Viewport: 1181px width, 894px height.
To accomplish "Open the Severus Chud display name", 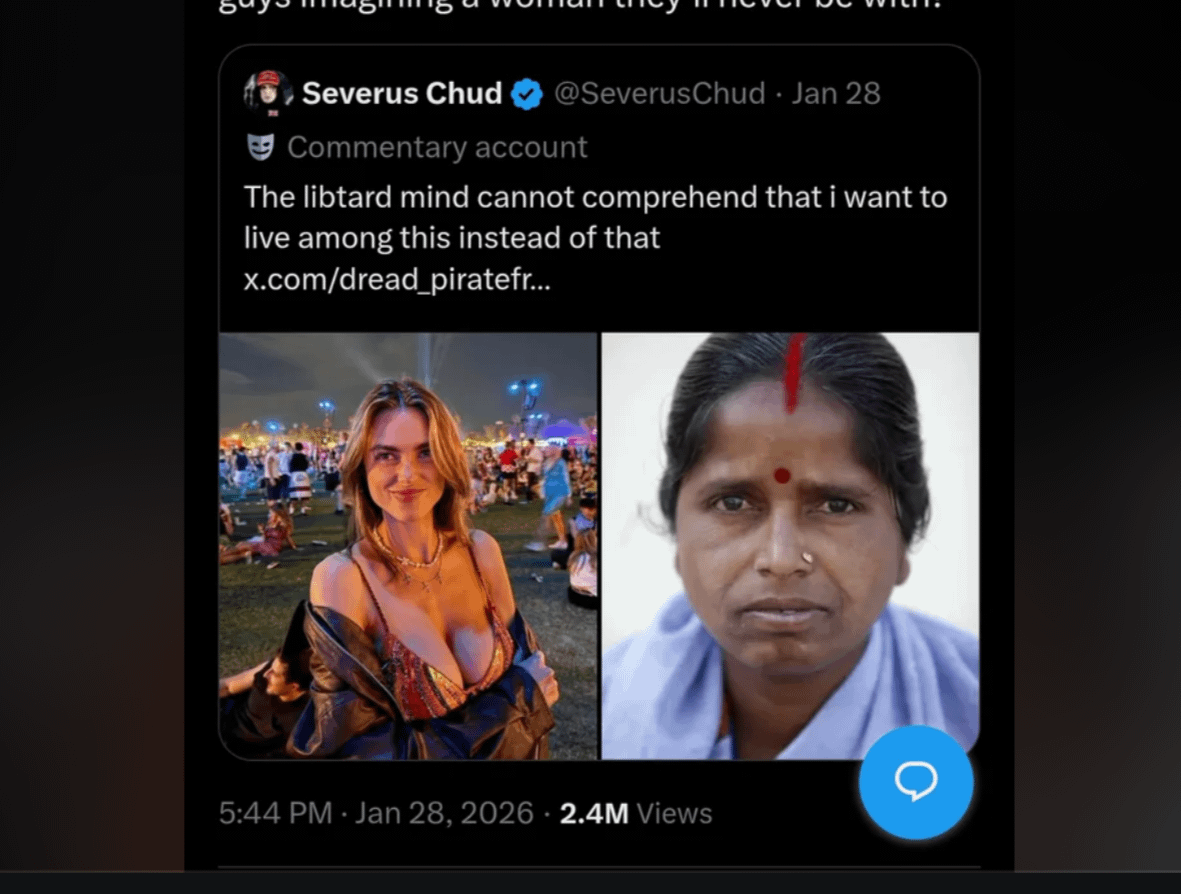I will click(401, 94).
